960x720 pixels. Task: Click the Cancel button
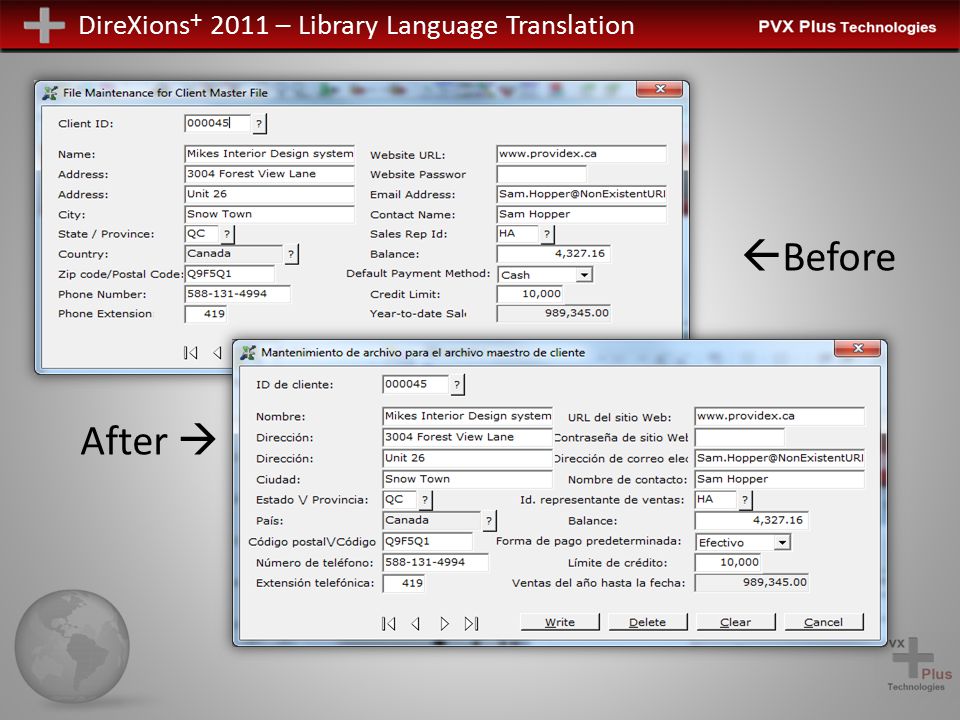coord(823,622)
